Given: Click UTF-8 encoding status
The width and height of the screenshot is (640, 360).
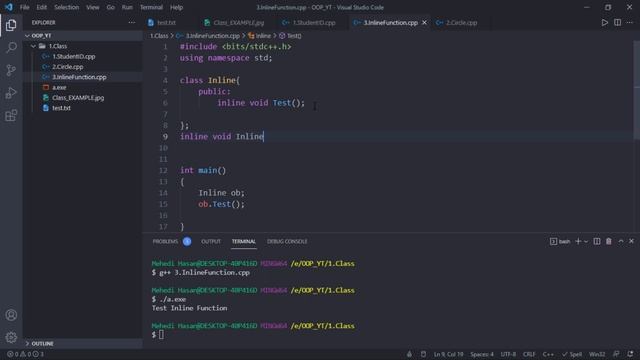Looking at the screenshot, I should (508, 354).
